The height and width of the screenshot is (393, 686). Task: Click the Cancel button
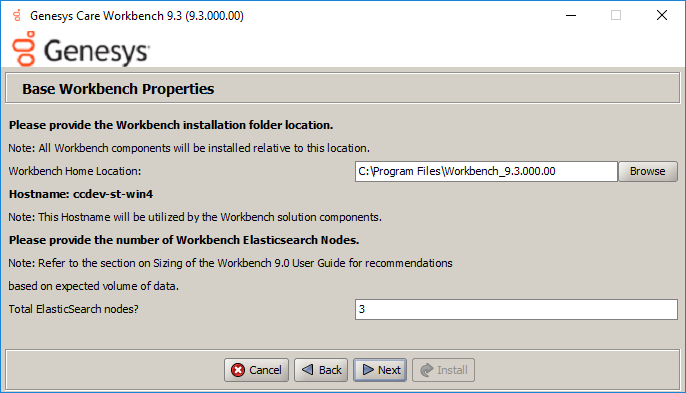[256, 370]
